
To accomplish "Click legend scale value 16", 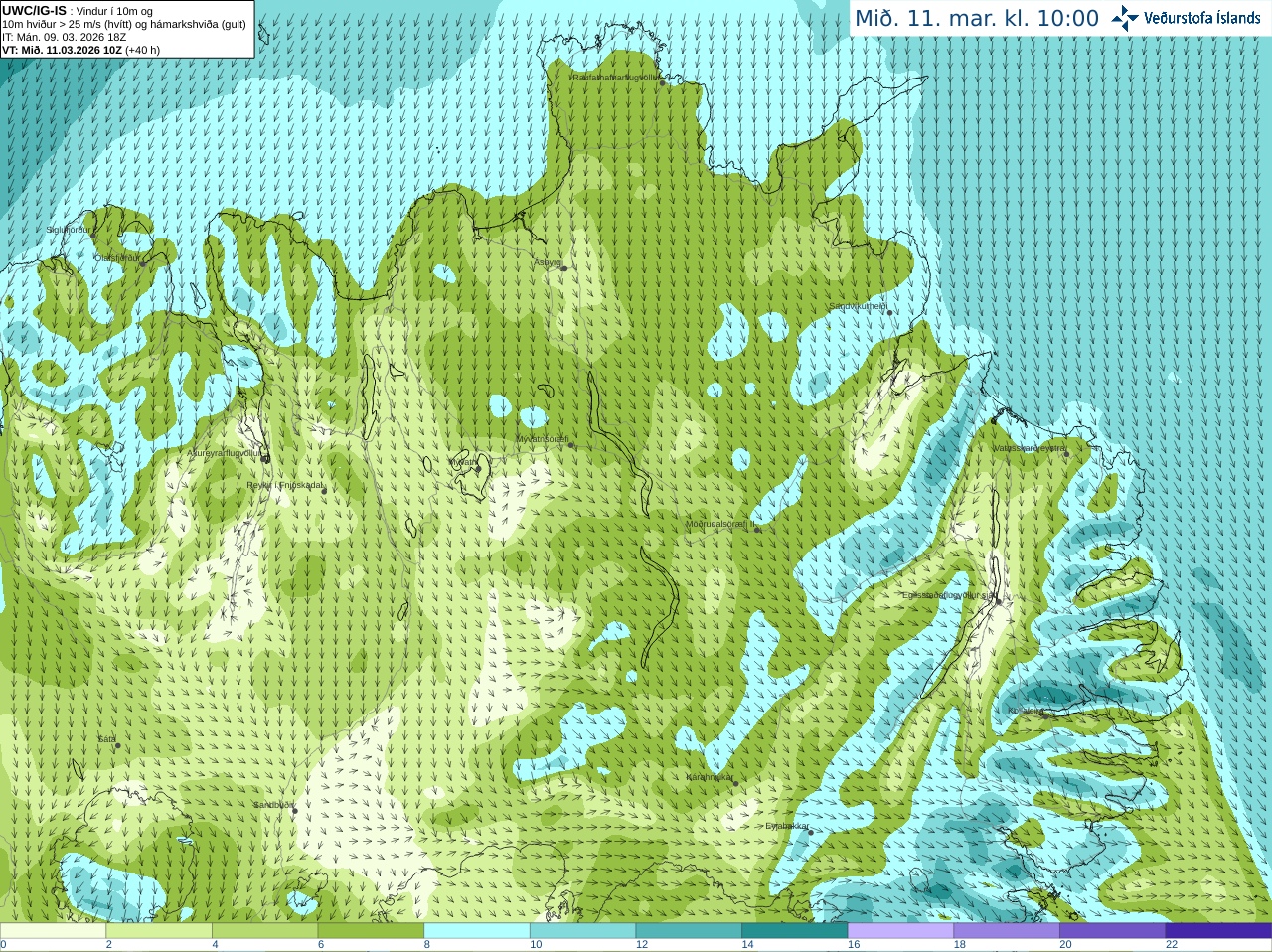I will pyautogui.click(x=854, y=945).
